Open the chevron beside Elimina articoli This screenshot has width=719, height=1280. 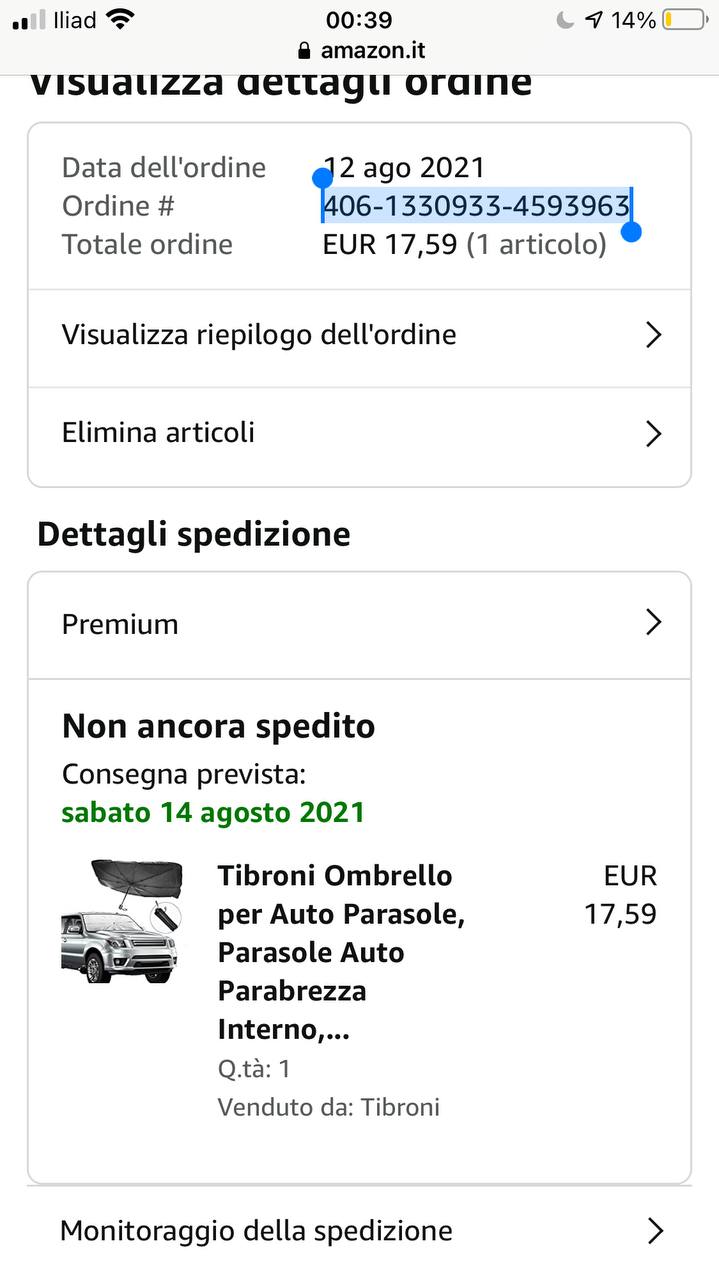pyautogui.click(x=654, y=434)
